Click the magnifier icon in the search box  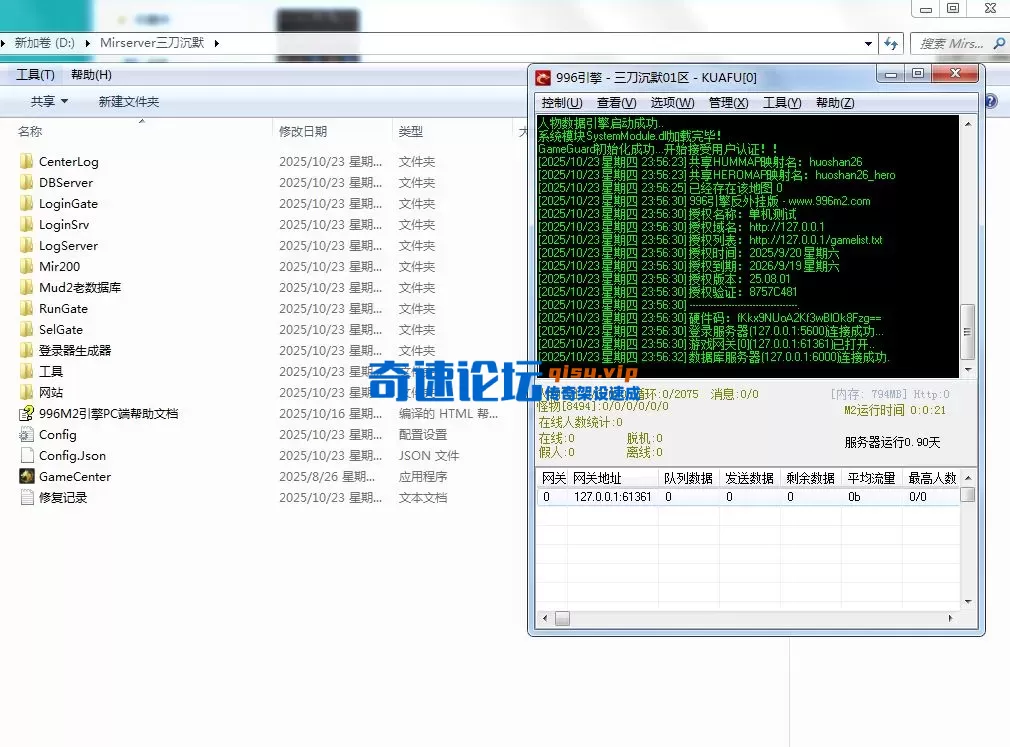(999, 44)
